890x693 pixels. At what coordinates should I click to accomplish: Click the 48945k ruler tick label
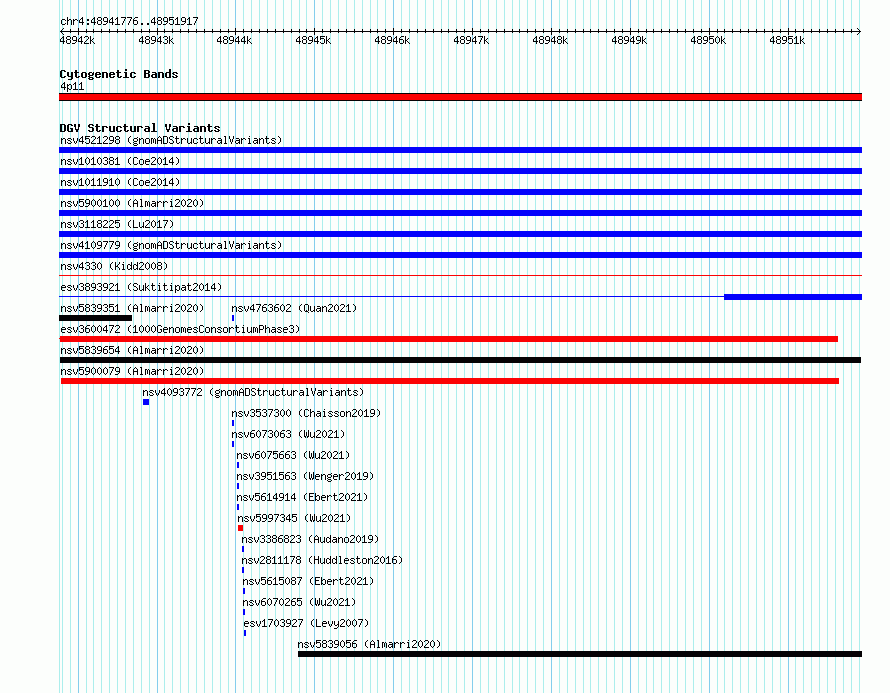(x=313, y=40)
